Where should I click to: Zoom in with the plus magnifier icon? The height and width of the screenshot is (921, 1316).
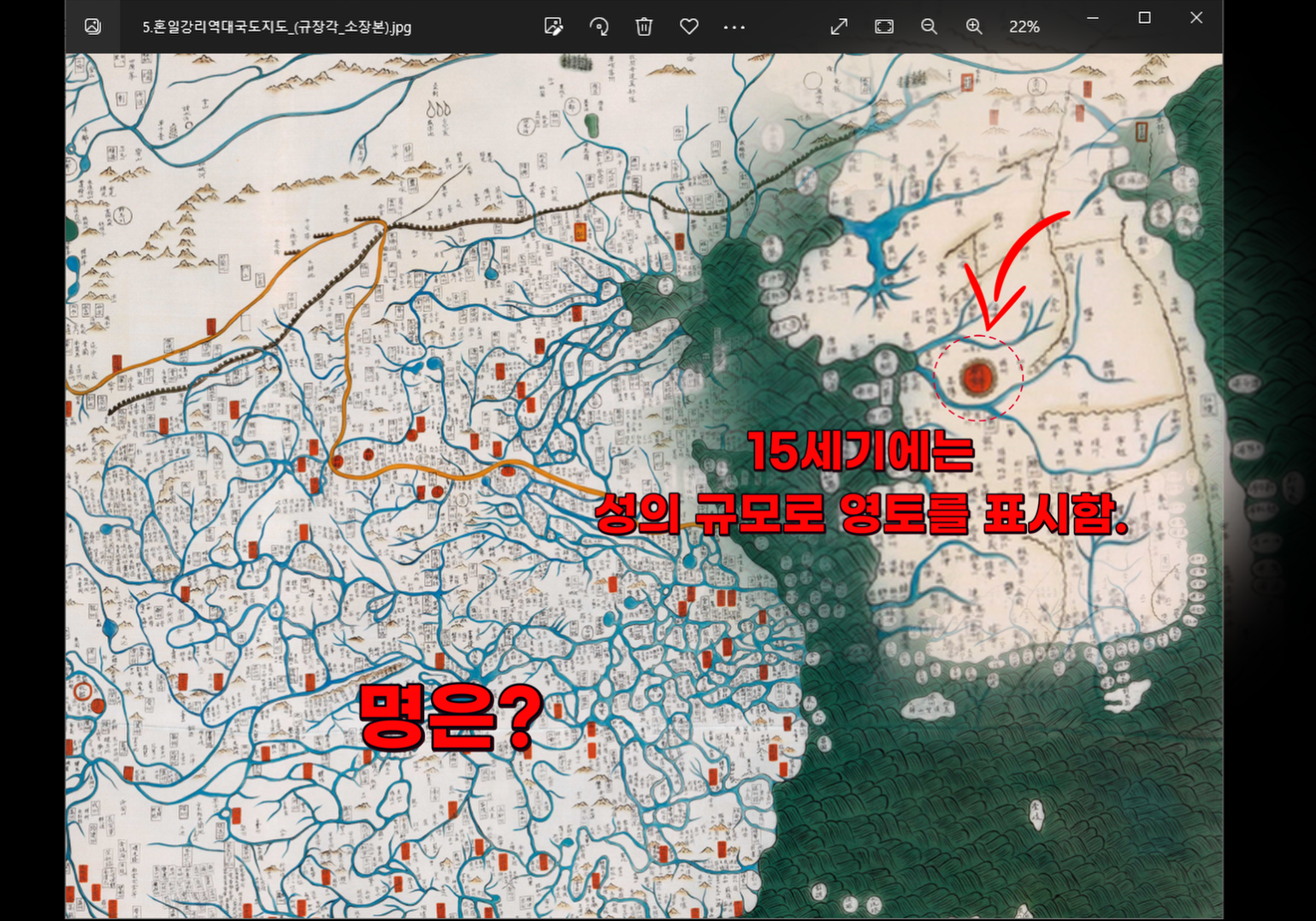974,27
